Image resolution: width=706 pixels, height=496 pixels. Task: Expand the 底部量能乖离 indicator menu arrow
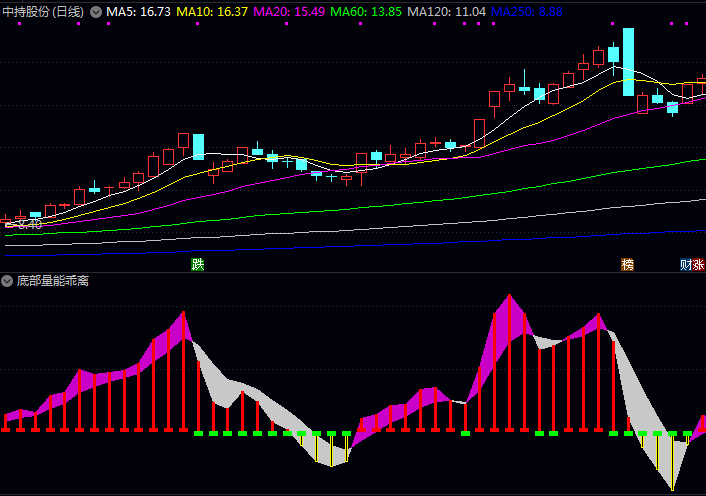pos(8,281)
